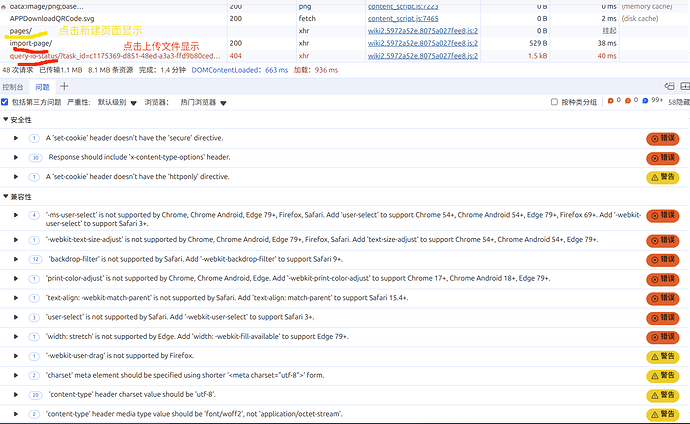Collapse the 兼容性 issues section
This screenshot has width=690, height=424.
click(x=6, y=196)
